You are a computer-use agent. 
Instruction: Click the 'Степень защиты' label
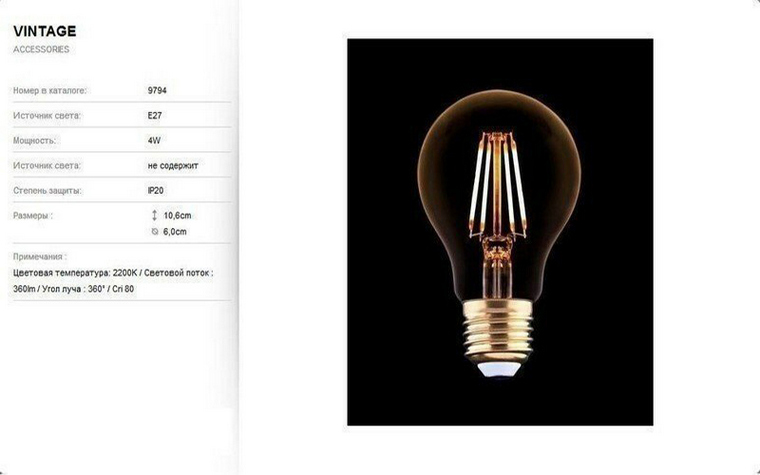[48, 191]
